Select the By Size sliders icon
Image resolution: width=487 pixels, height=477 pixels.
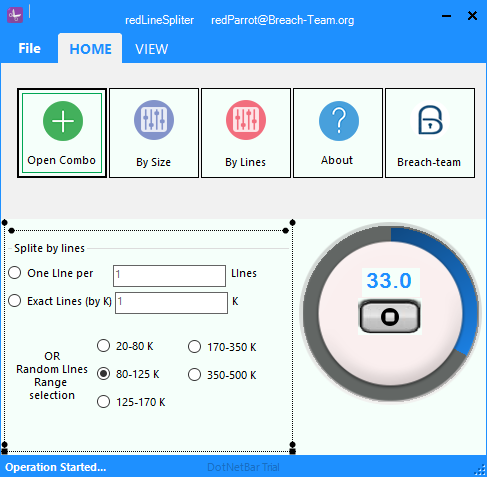tap(154, 120)
